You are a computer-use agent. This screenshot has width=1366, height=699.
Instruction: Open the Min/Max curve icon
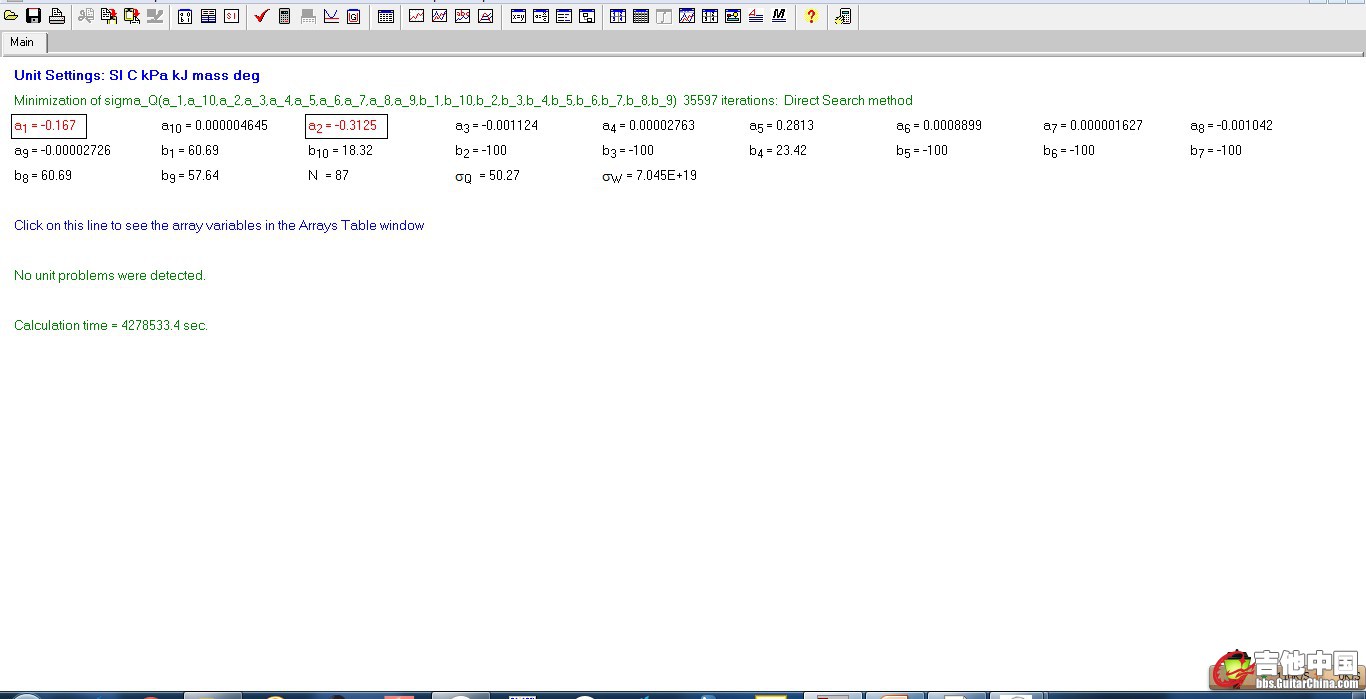pyautogui.click(x=331, y=16)
